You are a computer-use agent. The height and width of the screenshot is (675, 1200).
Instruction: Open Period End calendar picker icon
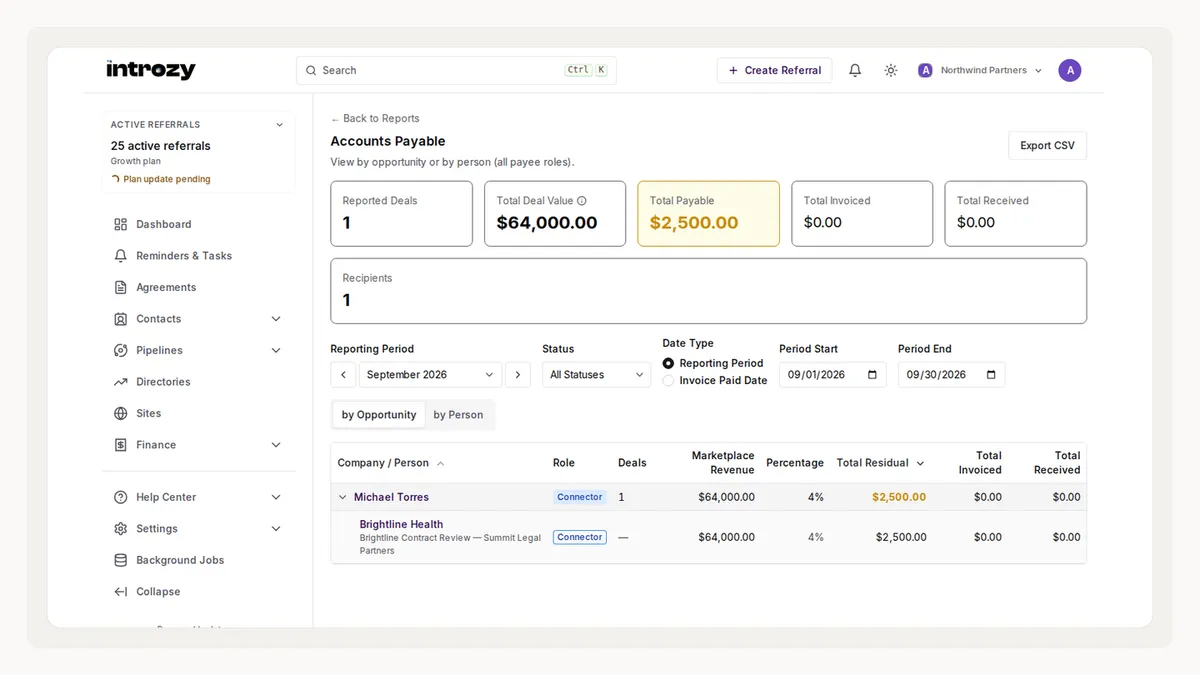click(991, 375)
